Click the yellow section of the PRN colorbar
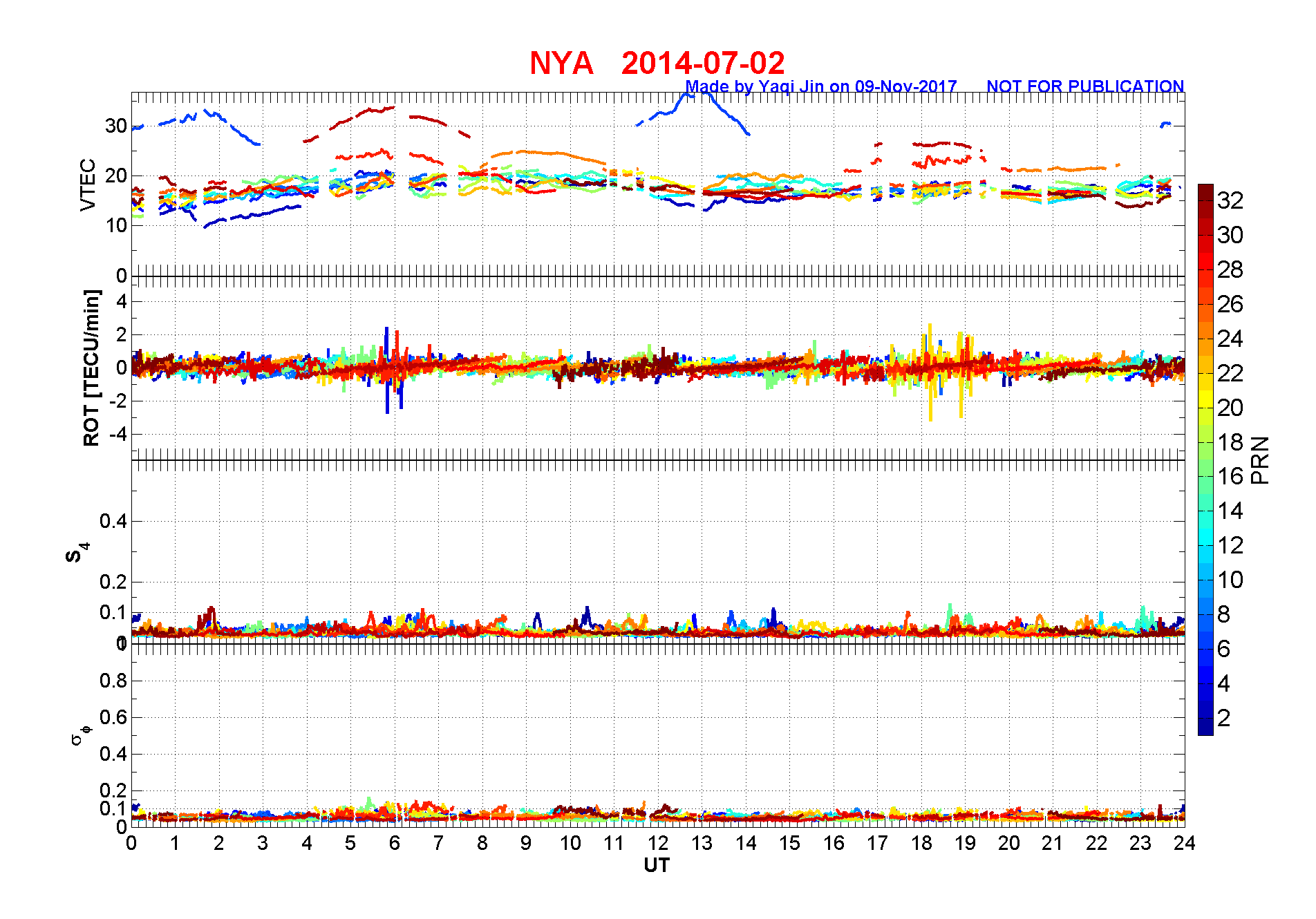The image size is (1316, 919). (x=1205, y=399)
